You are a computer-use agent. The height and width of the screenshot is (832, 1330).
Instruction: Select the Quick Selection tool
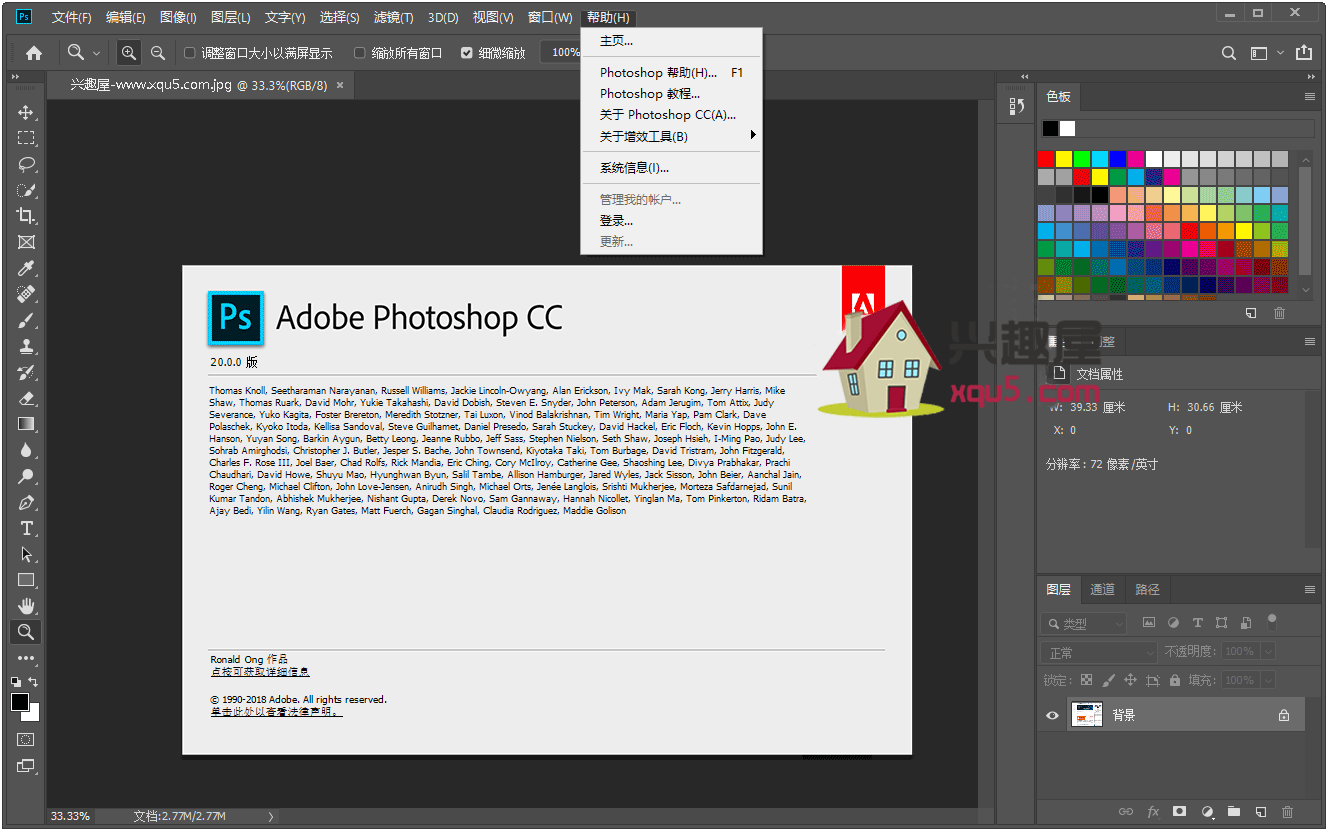(26, 190)
